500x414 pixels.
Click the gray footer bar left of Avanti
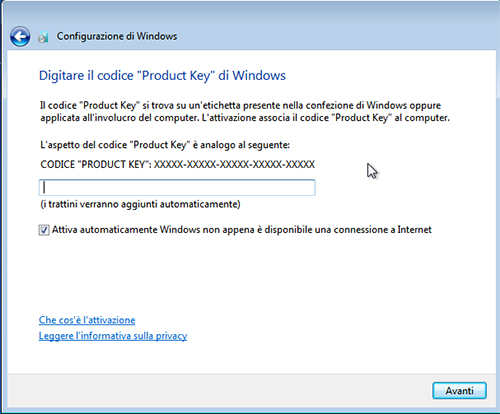(x=217, y=391)
